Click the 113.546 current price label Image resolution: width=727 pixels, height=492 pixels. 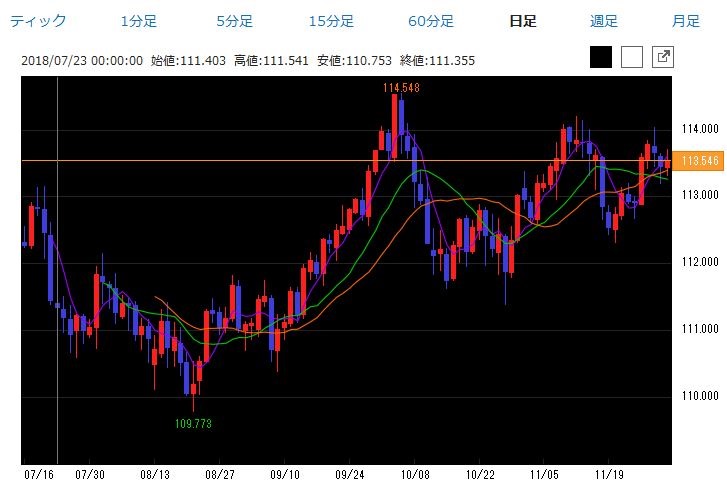(x=698, y=161)
